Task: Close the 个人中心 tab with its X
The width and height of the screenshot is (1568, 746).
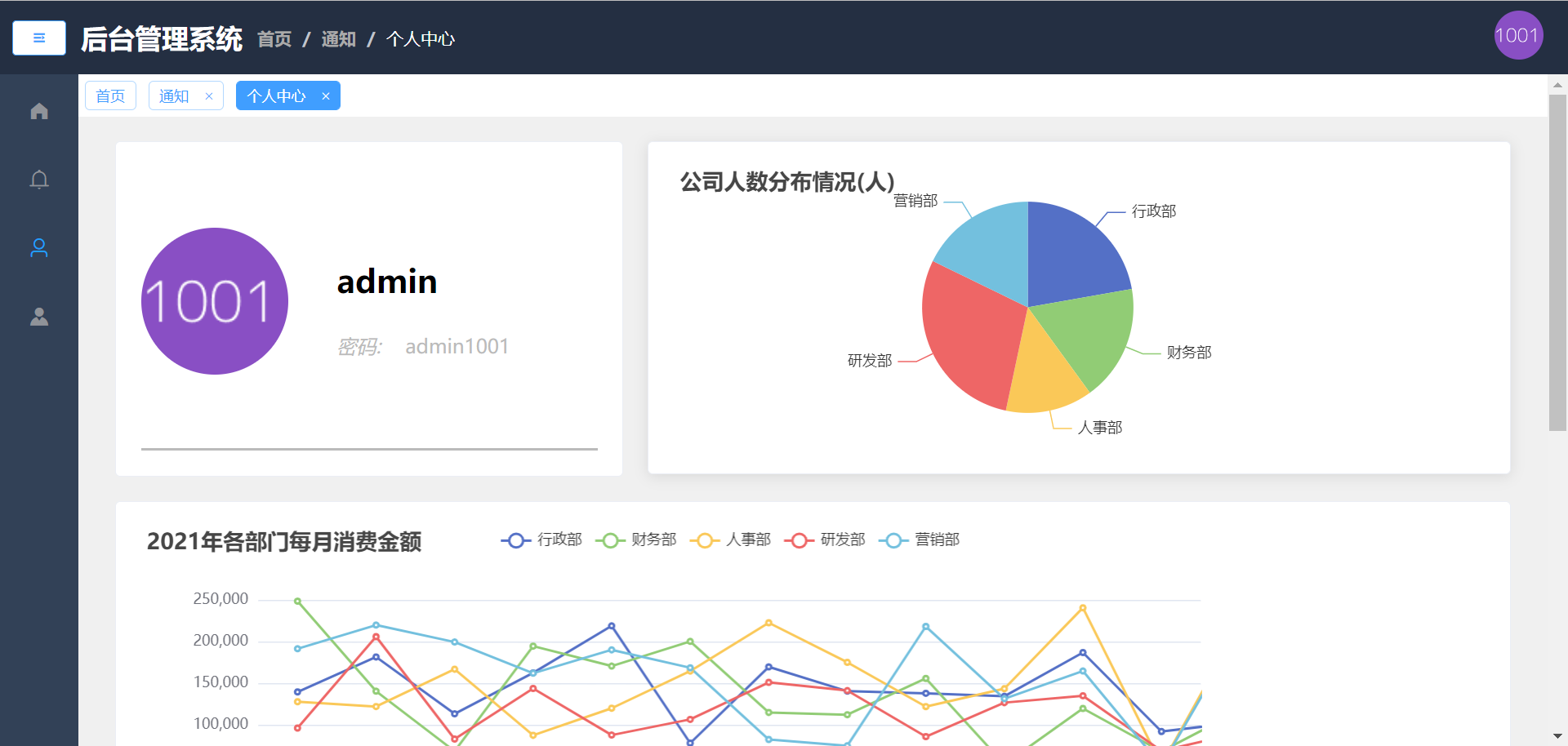Action: pos(326,96)
